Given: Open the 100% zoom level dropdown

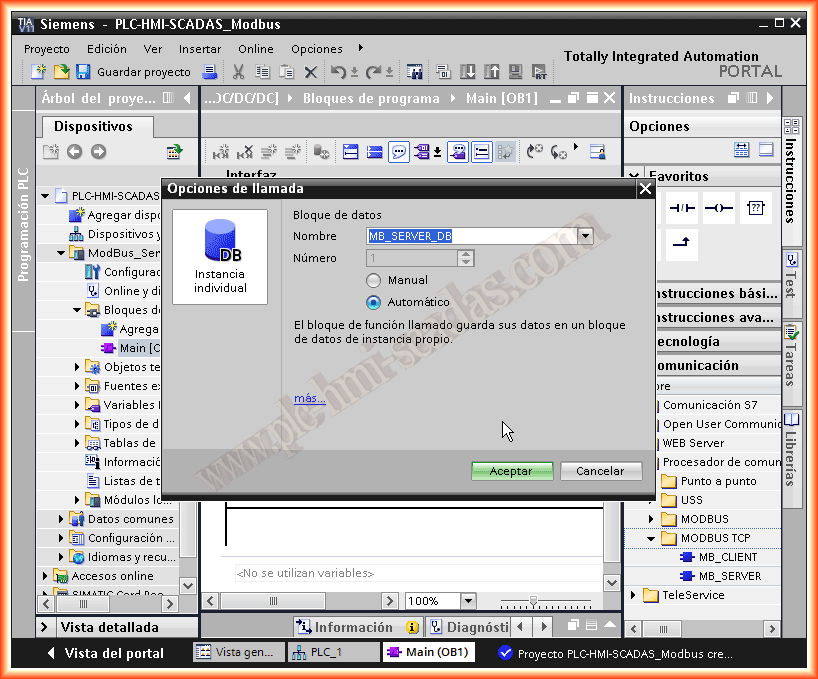Looking at the screenshot, I should (468, 601).
